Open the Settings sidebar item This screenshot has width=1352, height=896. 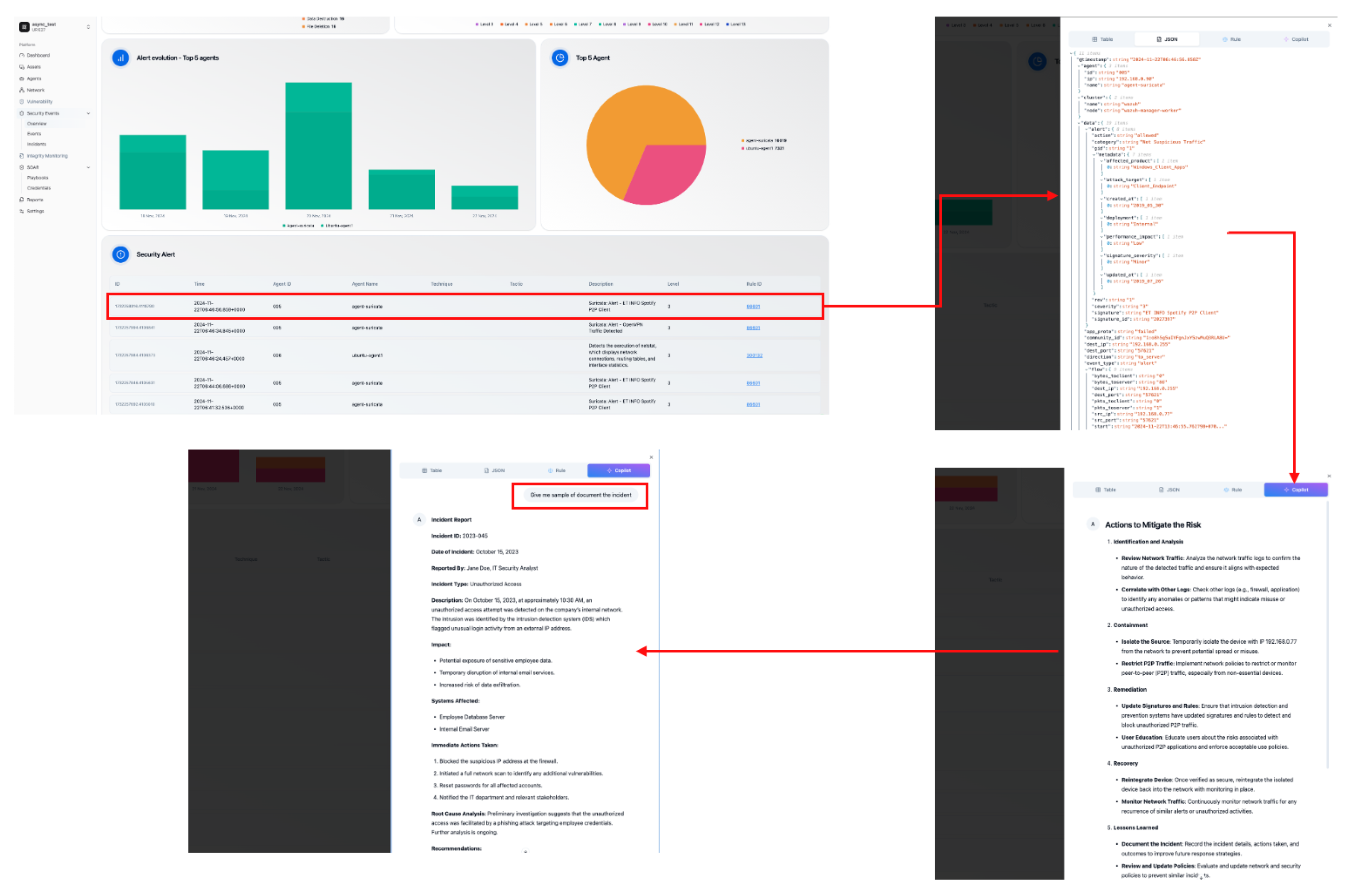(x=35, y=211)
